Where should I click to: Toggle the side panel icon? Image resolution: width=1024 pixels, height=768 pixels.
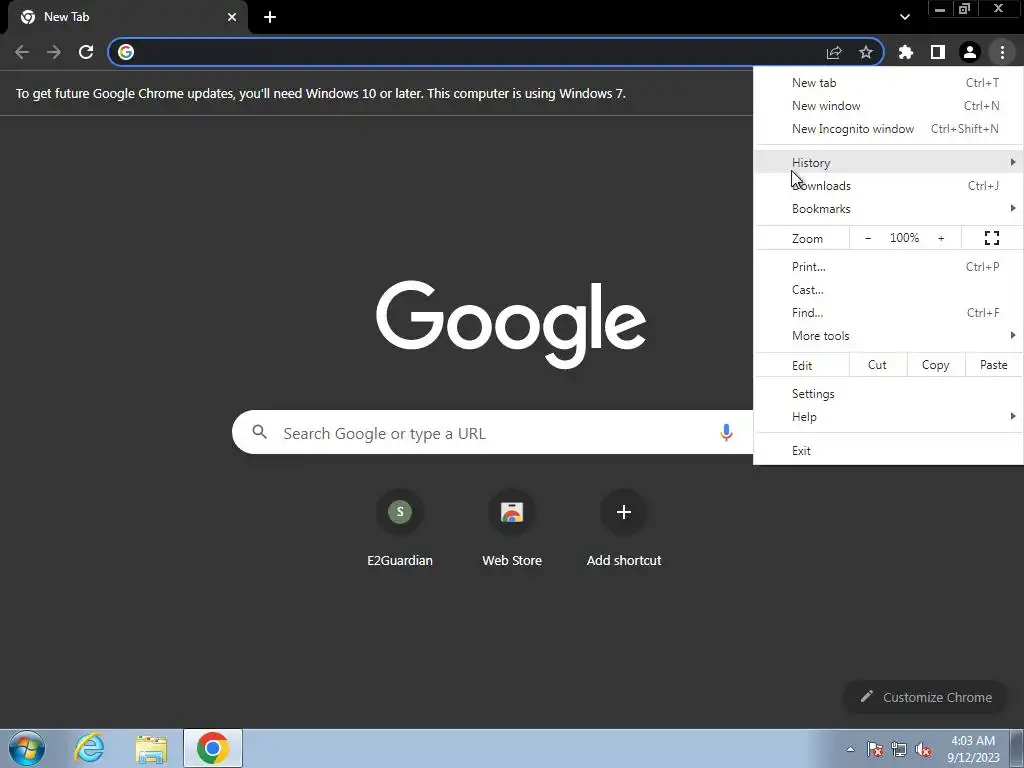[x=938, y=52]
